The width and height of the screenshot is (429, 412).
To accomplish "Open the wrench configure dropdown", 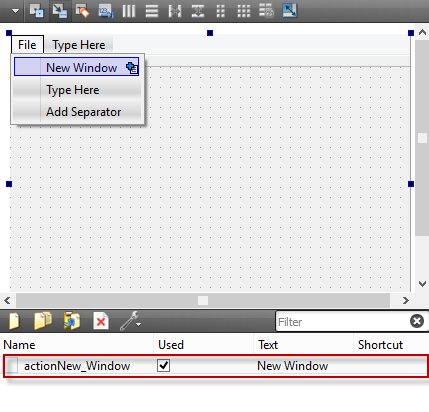I will point(130,321).
